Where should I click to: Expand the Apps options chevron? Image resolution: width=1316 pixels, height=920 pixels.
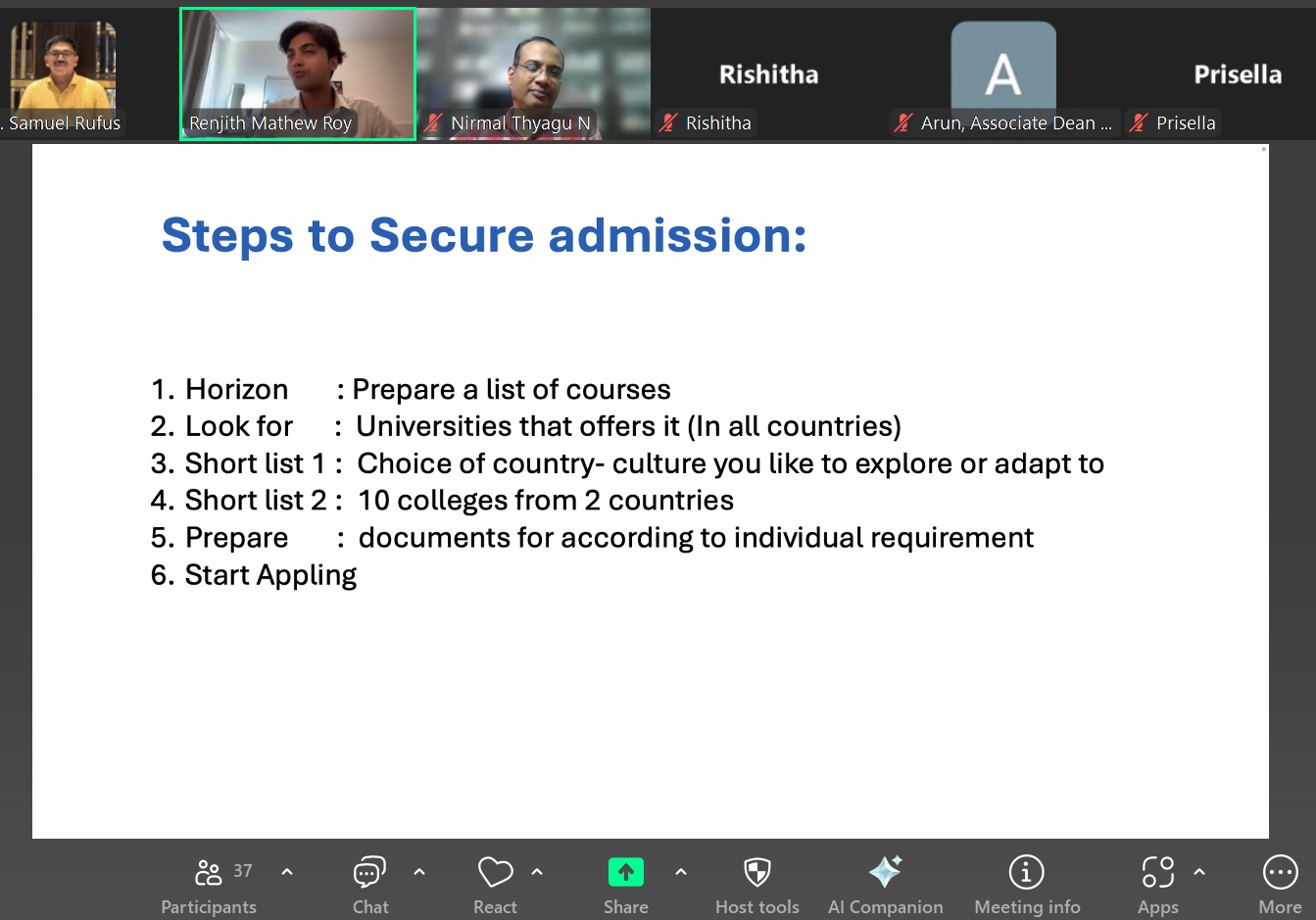[x=1199, y=871]
